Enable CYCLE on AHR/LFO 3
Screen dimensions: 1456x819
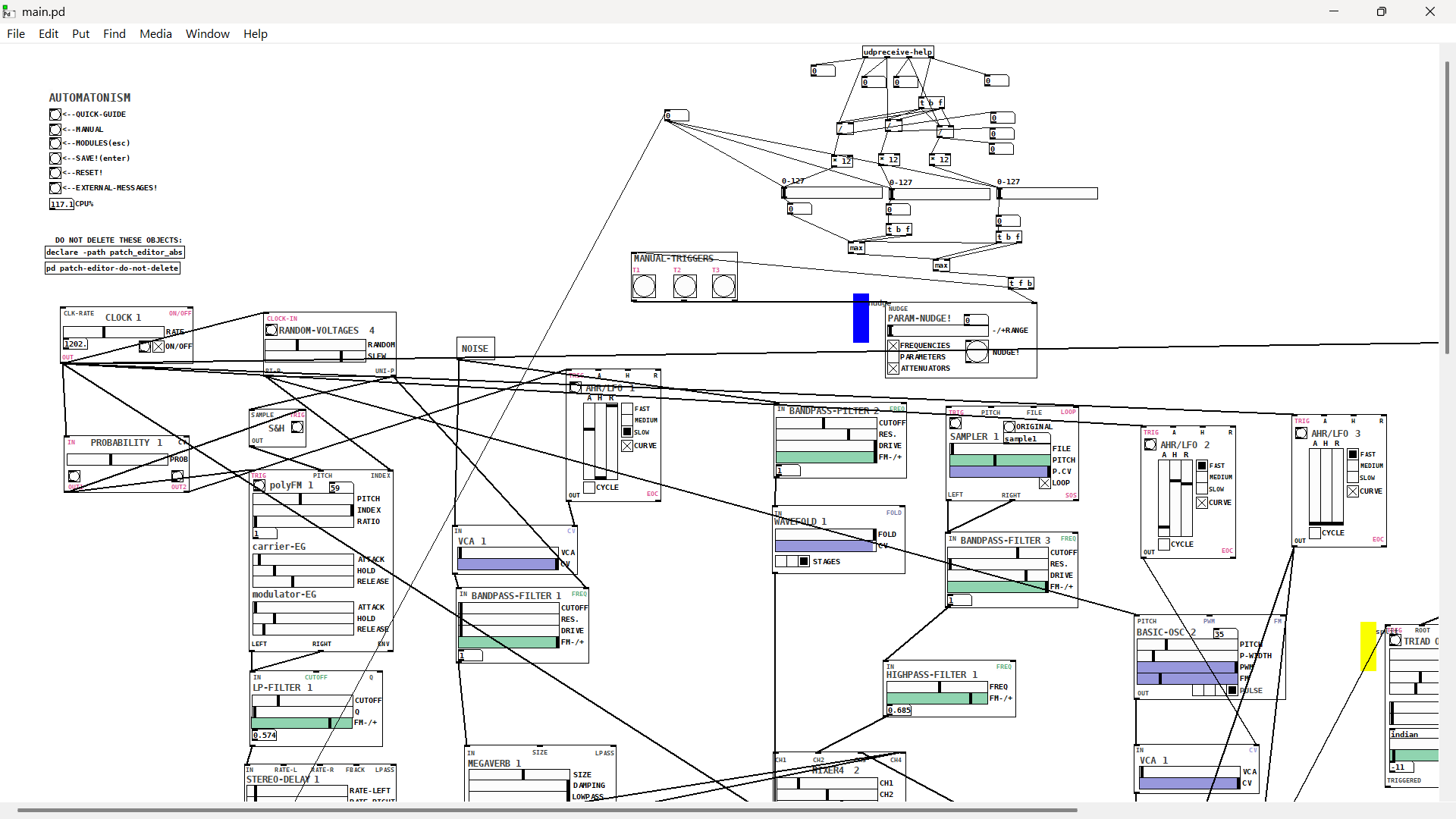1315,533
